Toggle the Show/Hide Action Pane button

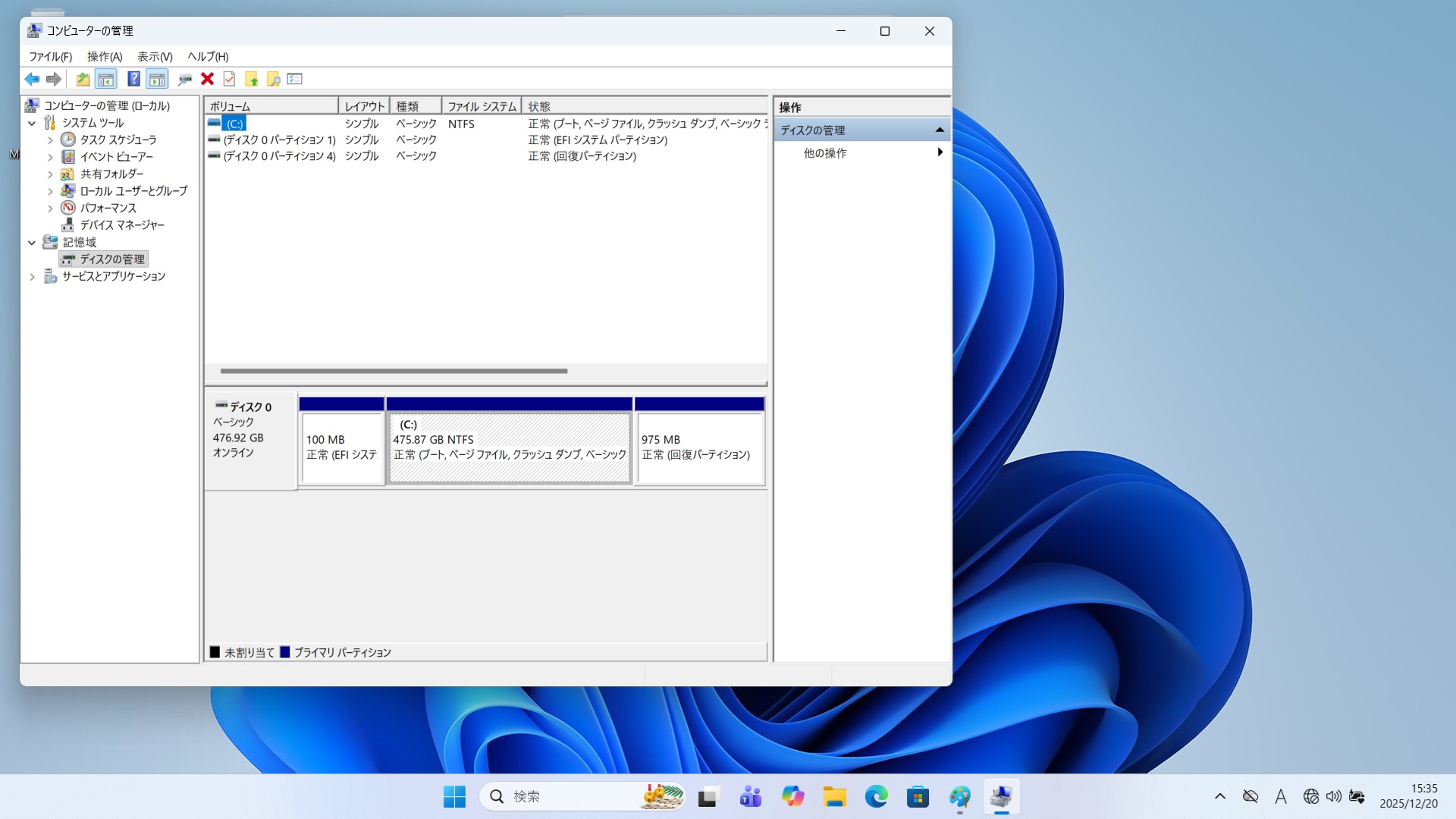(x=157, y=79)
